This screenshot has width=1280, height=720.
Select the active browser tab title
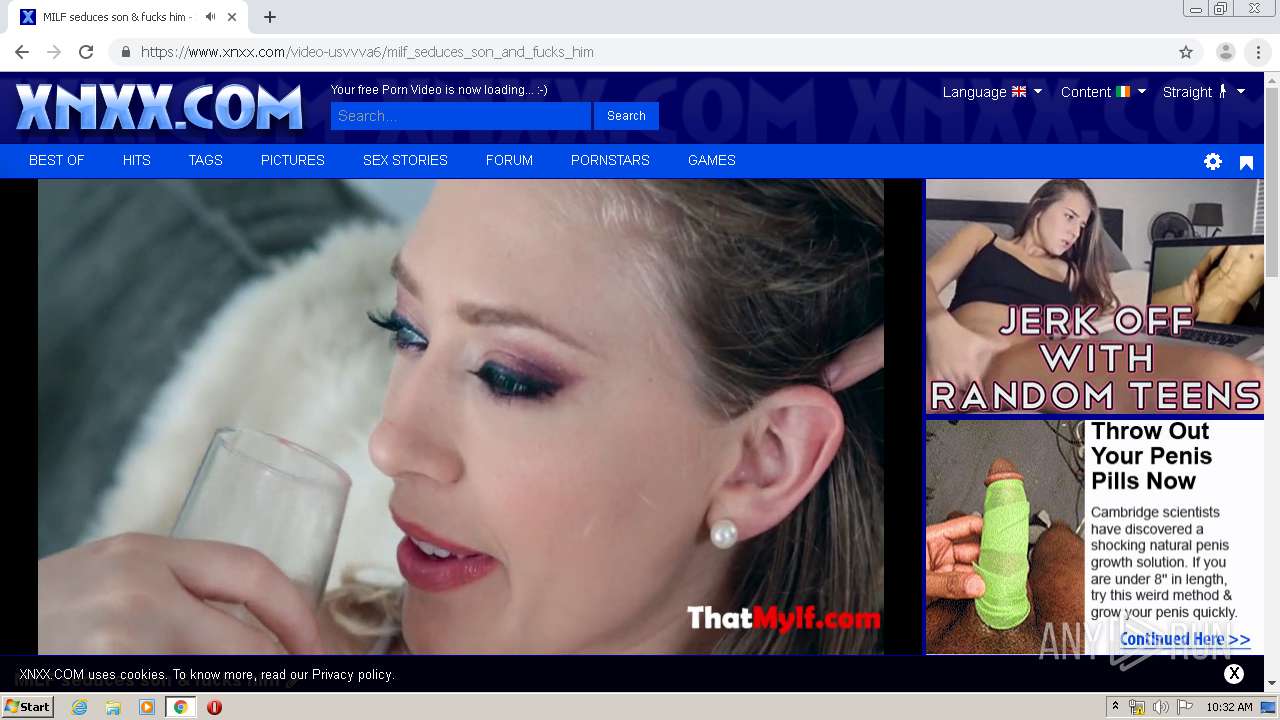coord(116,17)
